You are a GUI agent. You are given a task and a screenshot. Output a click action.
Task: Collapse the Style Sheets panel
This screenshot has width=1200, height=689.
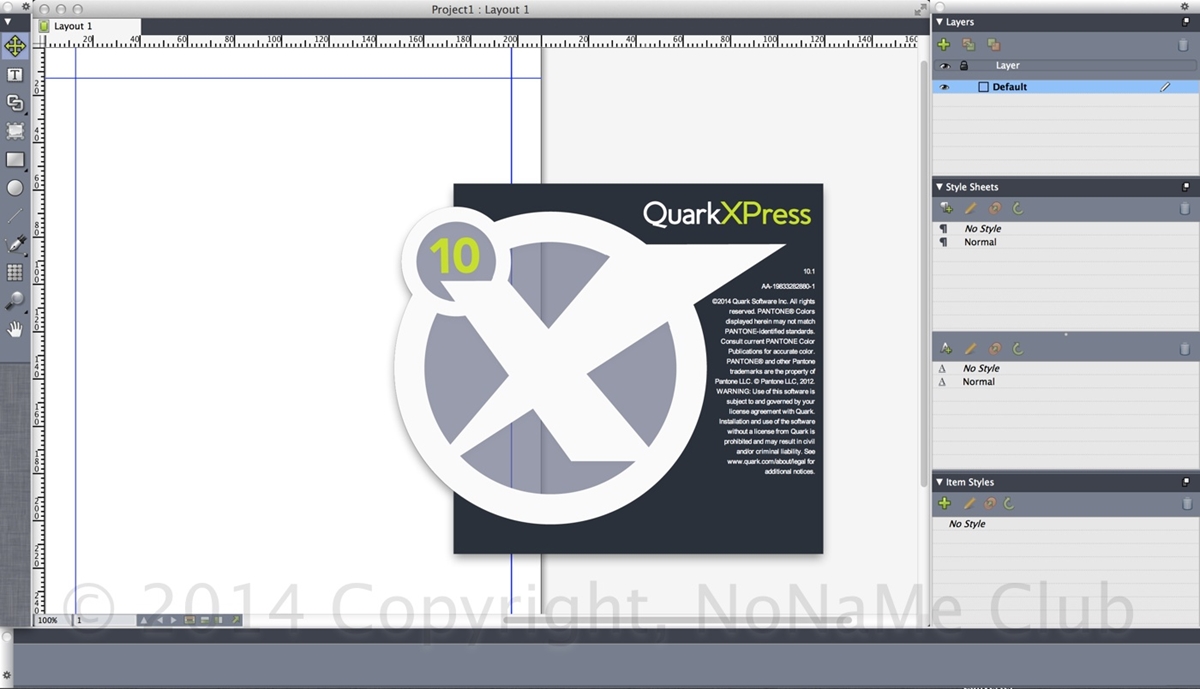(939, 187)
